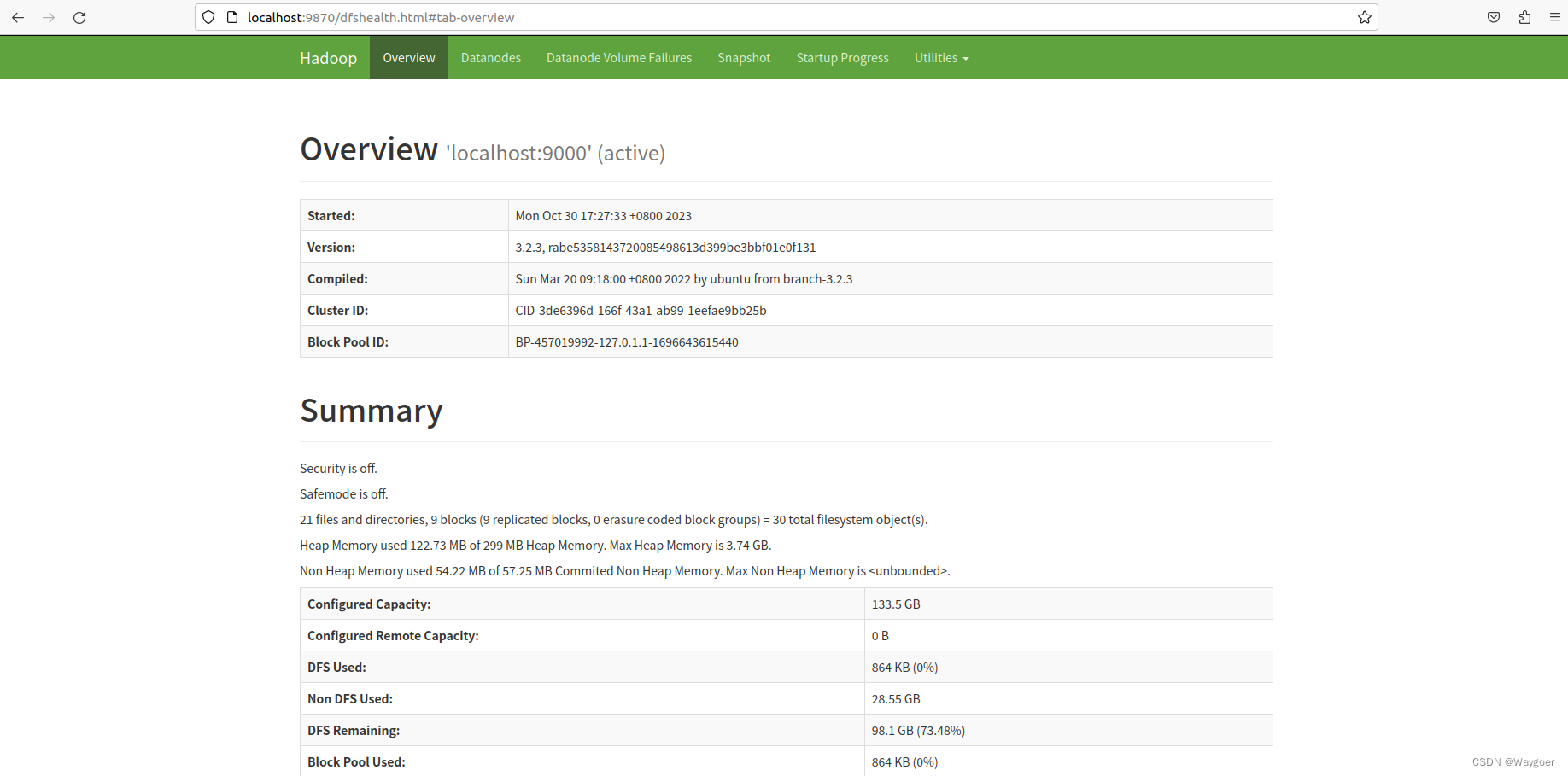This screenshot has width=1568, height=776.
Task: Open the tracking protection shield panel
Action: point(208,17)
